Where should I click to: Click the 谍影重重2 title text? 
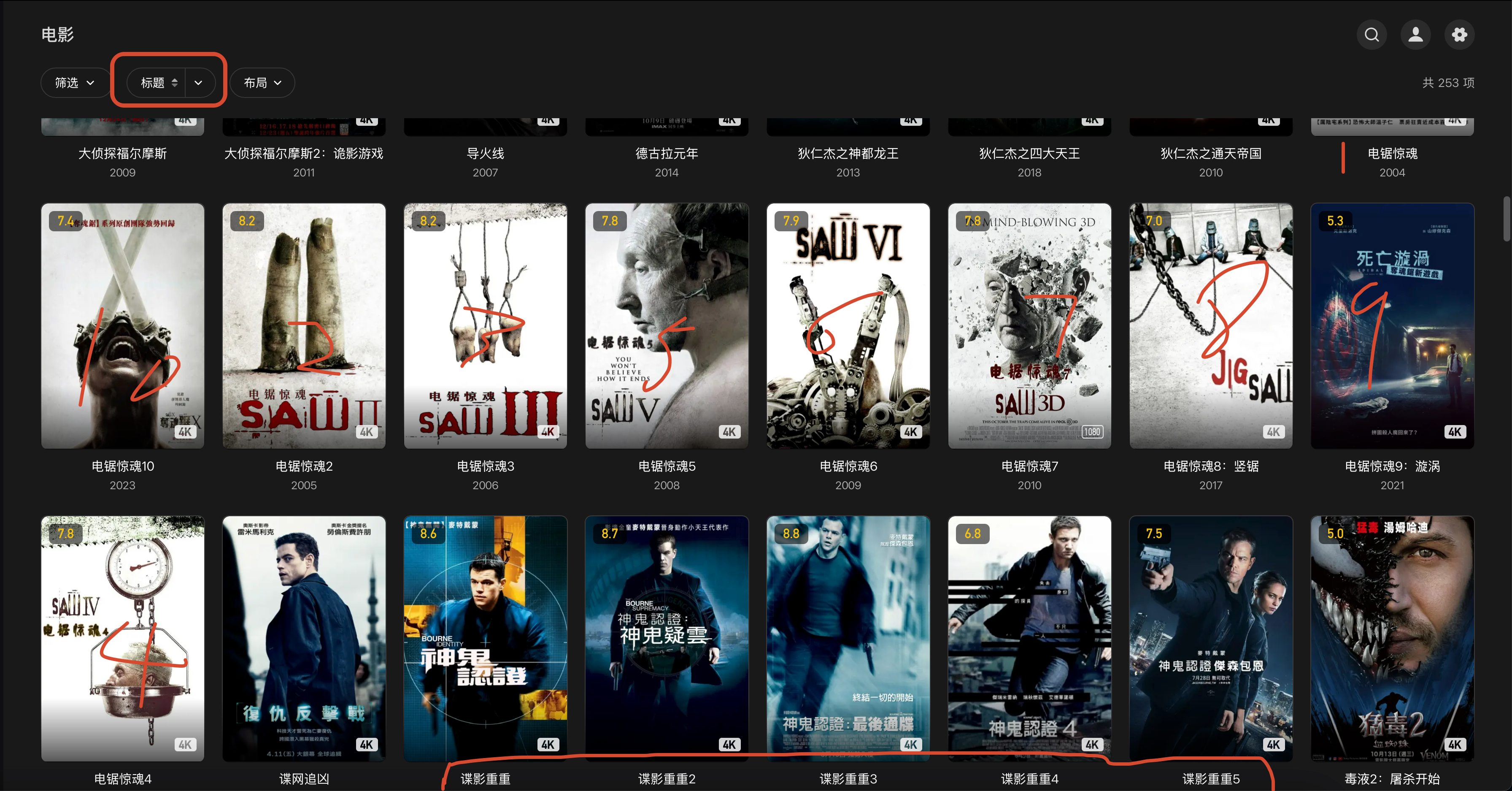(x=667, y=779)
